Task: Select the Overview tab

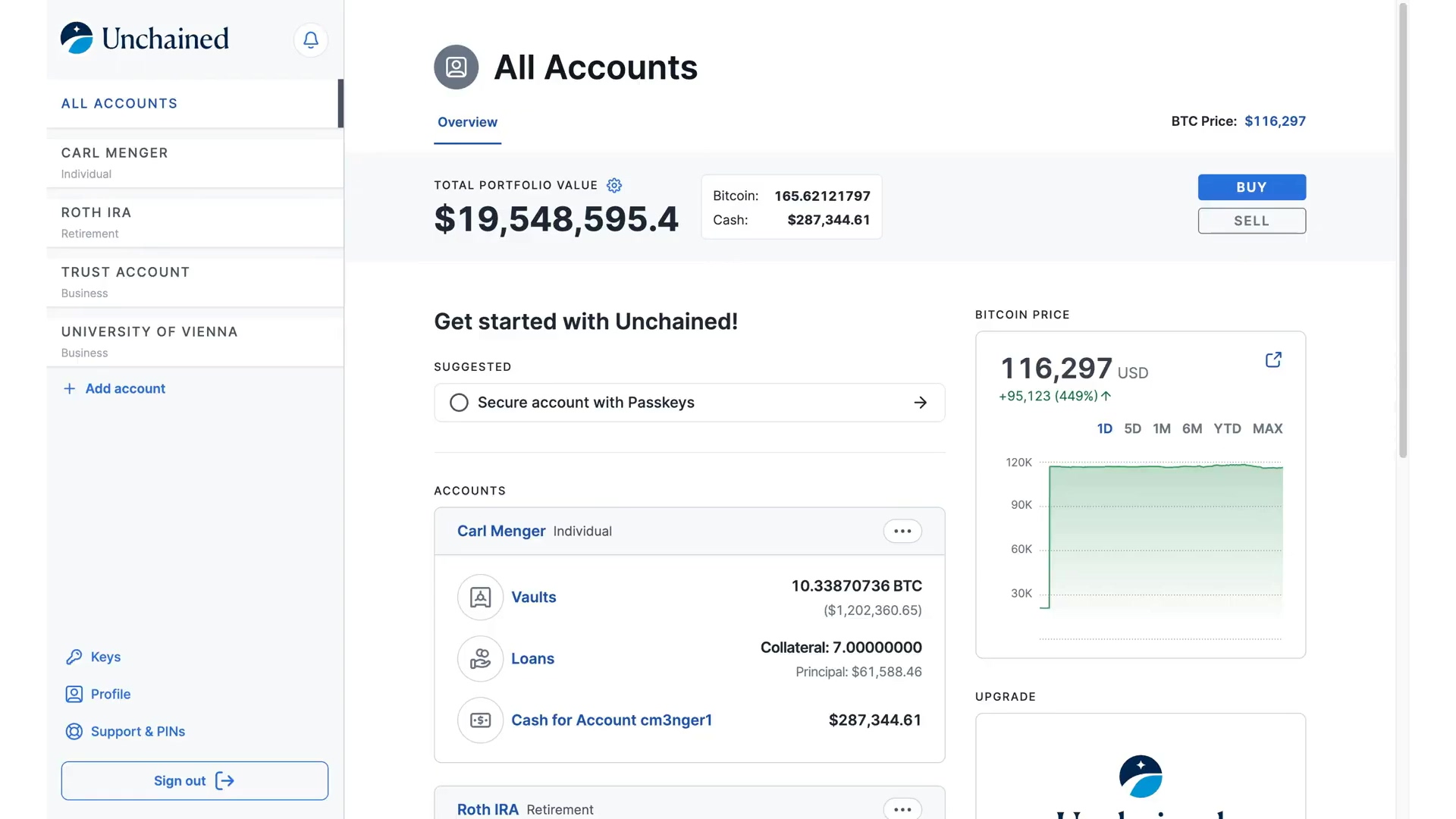Action: [467, 122]
